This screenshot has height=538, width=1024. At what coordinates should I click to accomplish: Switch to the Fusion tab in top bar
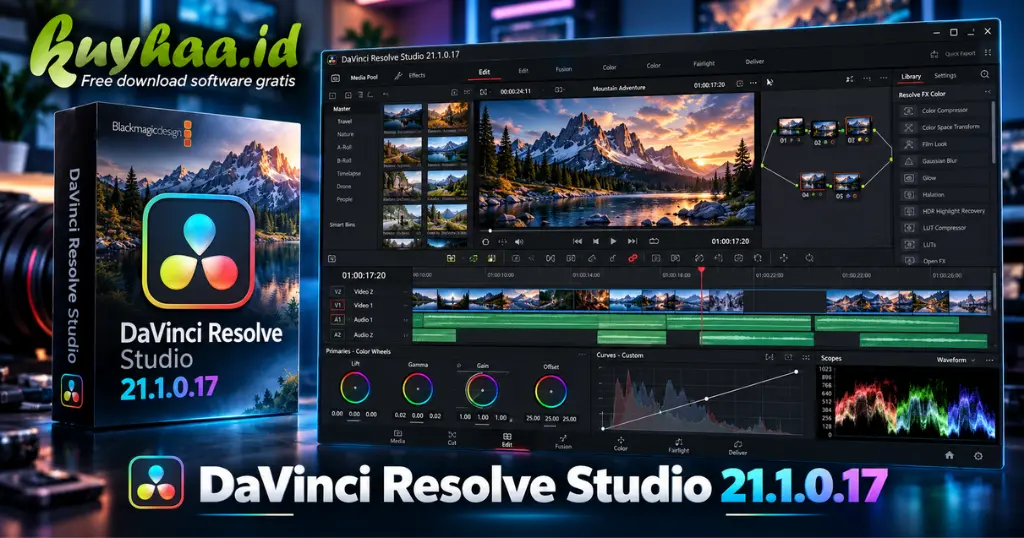pos(564,69)
